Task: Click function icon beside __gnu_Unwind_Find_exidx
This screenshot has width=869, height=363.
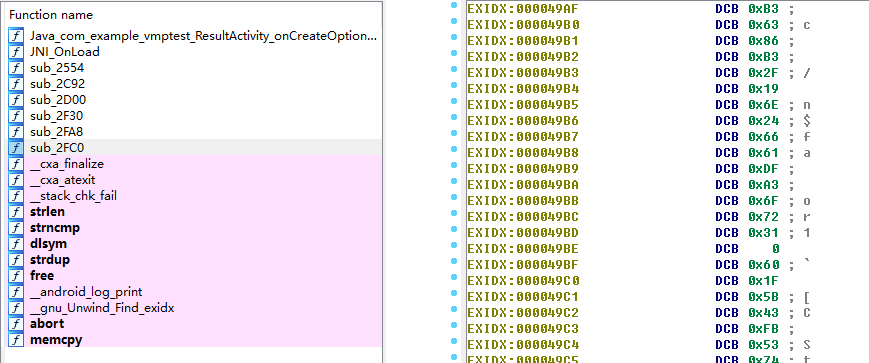Action: pyautogui.click(x=17, y=308)
